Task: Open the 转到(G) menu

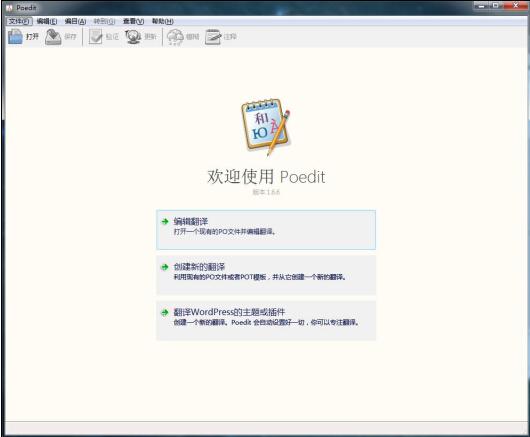Action: (x=104, y=21)
